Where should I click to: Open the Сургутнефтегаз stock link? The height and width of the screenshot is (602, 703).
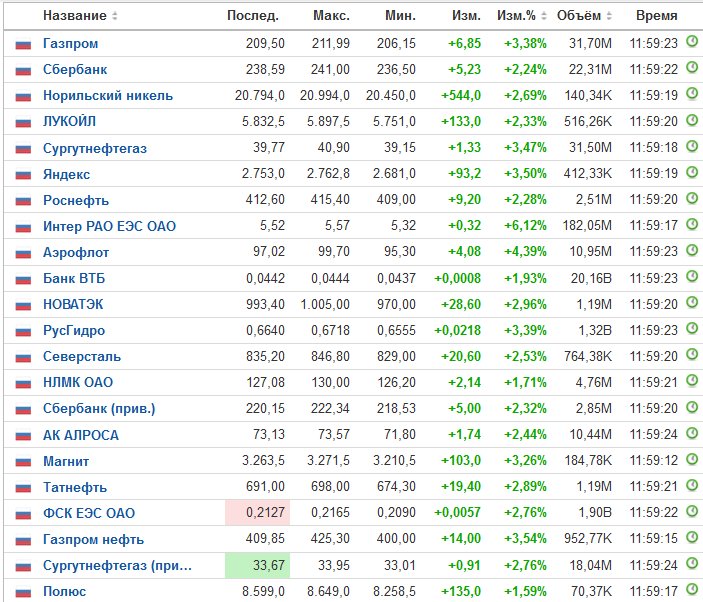point(95,148)
